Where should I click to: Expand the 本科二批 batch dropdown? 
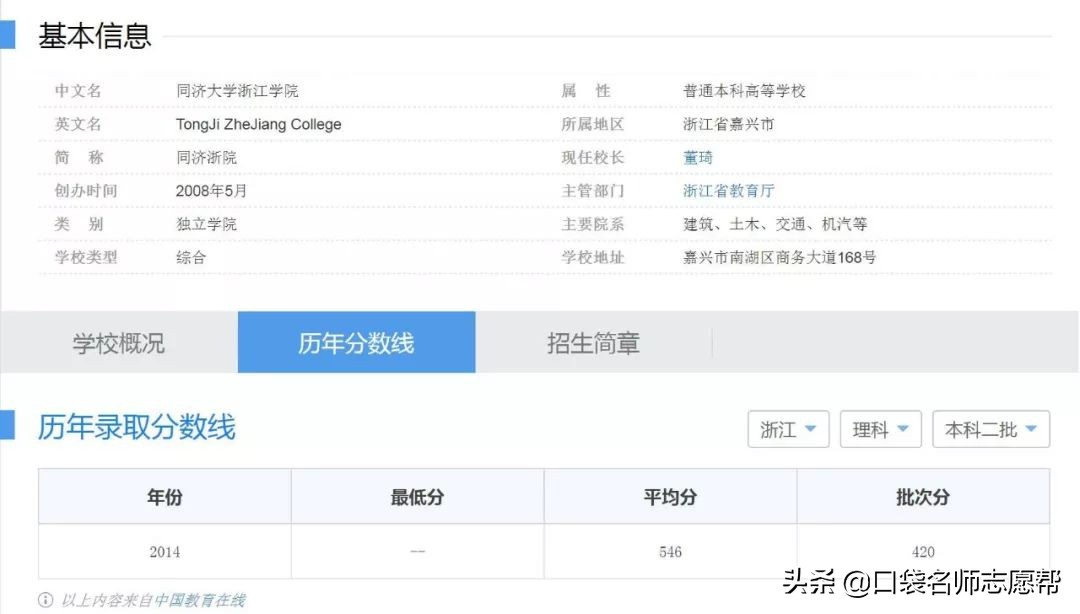click(990, 428)
